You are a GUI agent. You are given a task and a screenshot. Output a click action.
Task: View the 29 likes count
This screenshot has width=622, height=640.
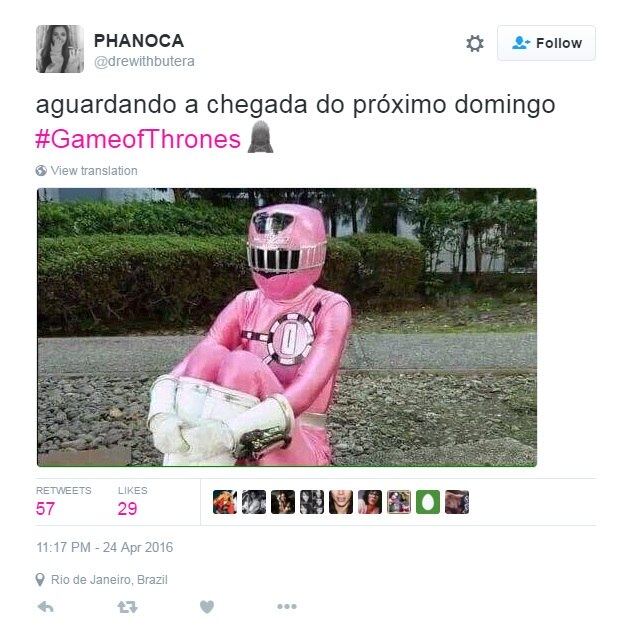point(127,509)
